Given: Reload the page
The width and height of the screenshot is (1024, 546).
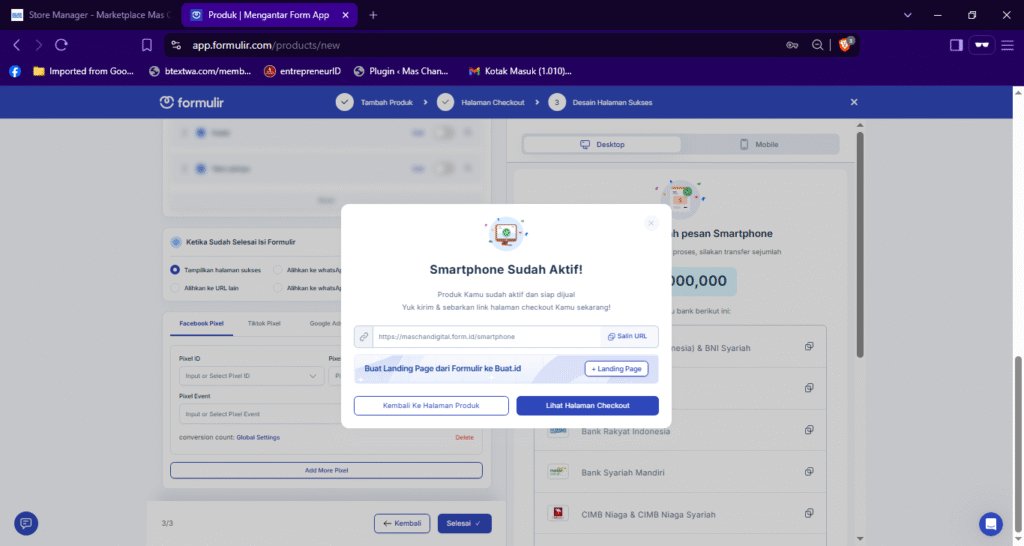Looking at the screenshot, I should [x=61, y=45].
